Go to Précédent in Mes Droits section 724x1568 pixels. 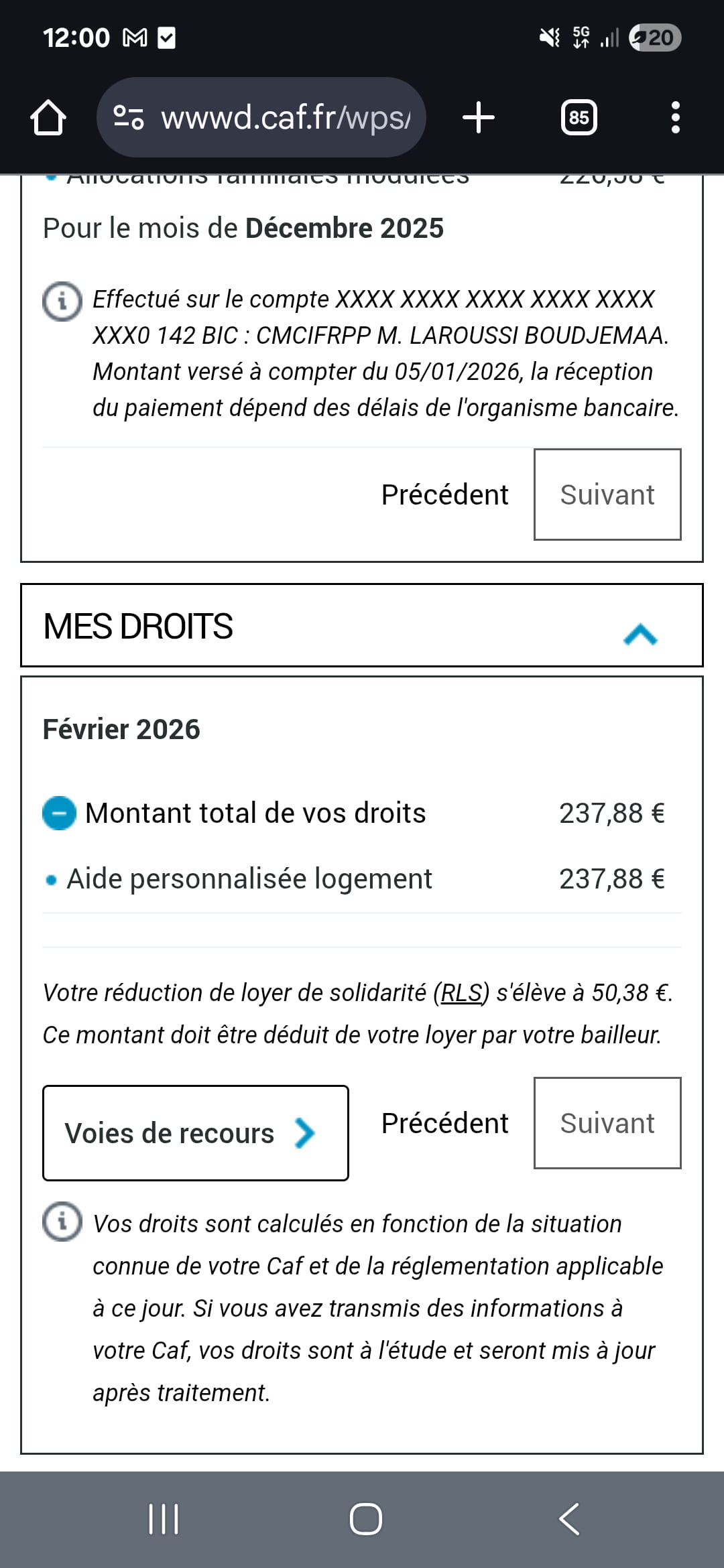click(444, 1123)
